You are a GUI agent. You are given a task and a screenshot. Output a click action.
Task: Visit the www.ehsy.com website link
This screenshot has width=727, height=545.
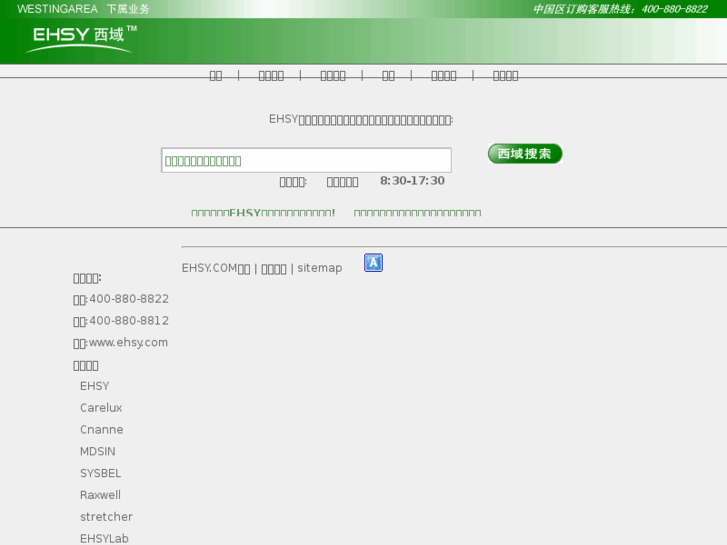coord(128,343)
